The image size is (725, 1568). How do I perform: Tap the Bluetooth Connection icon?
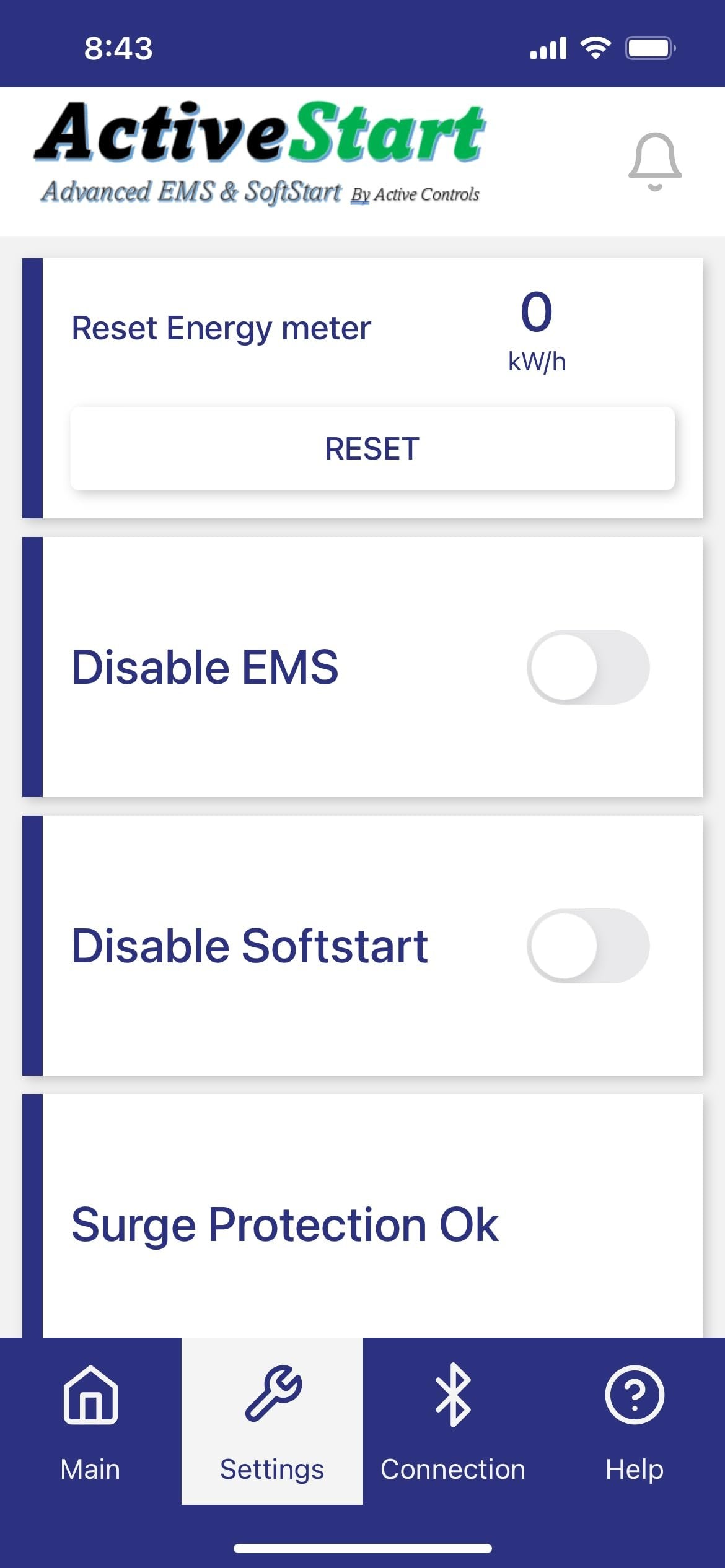coord(453,1395)
